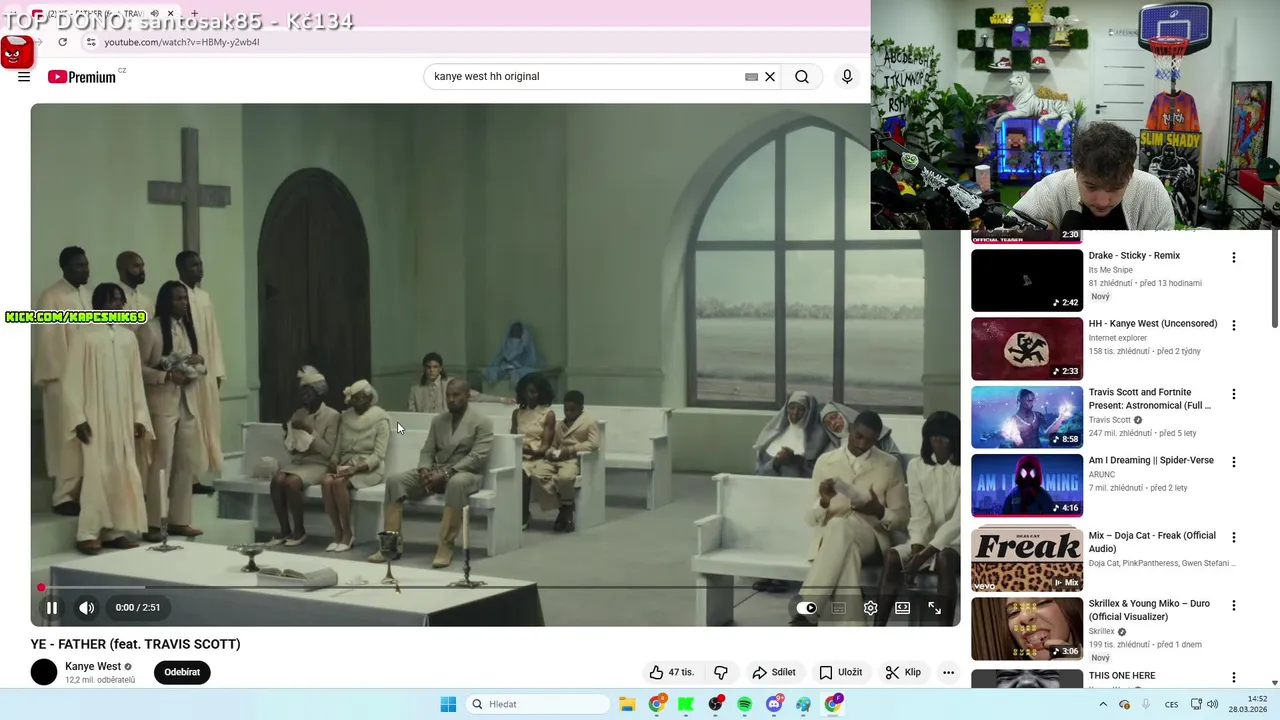Open the clock showing 14:52 28.03.2026
1280x720 pixels.
point(1248,704)
